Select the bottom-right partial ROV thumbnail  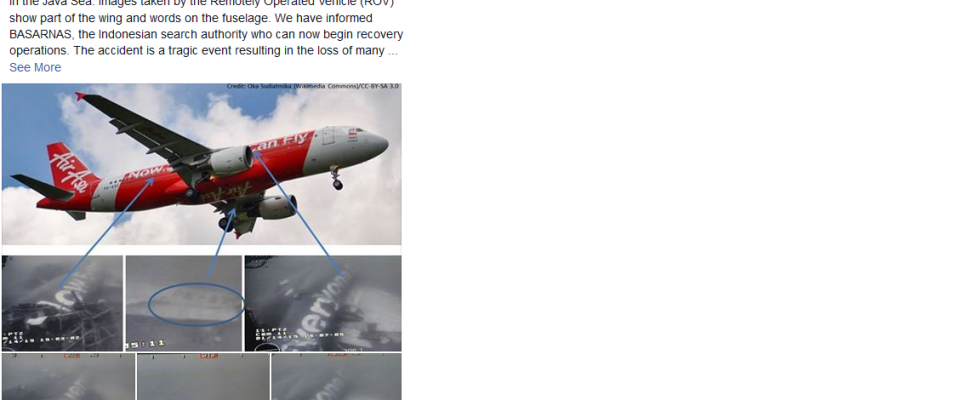pyautogui.click(x=336, y=377)
